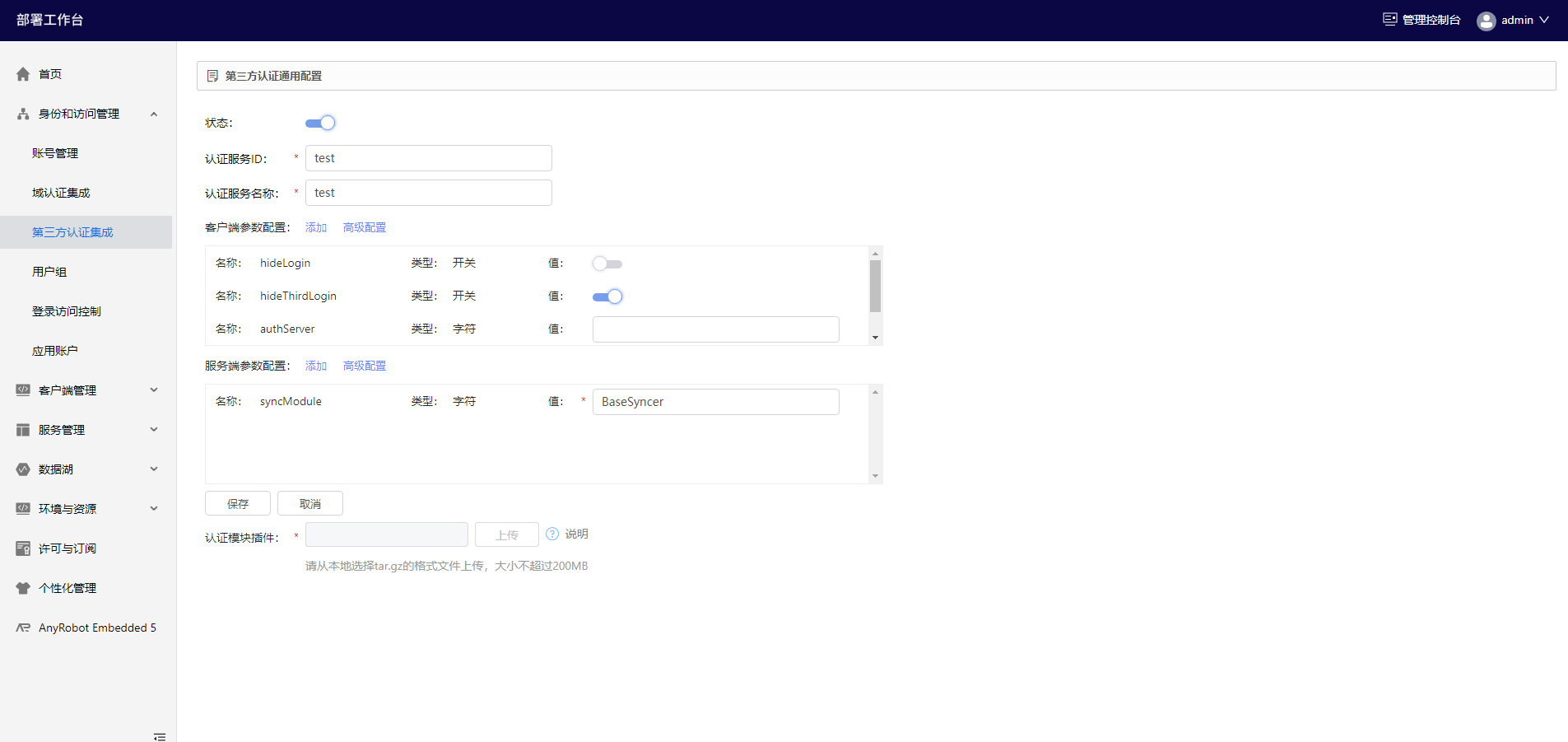Screen dimensions: 1568x742
Task: Click the 认证服务名称 input field
Action: pos(429,193)
